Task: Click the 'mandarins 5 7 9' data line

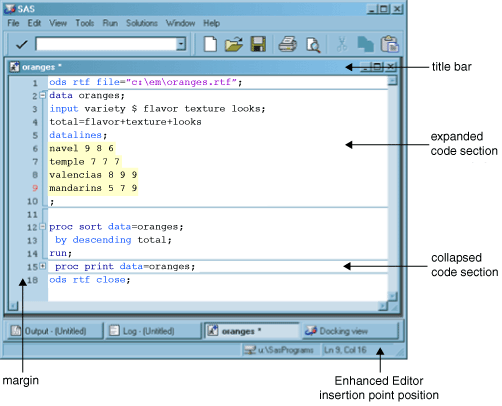Action: tap(93, 188)
